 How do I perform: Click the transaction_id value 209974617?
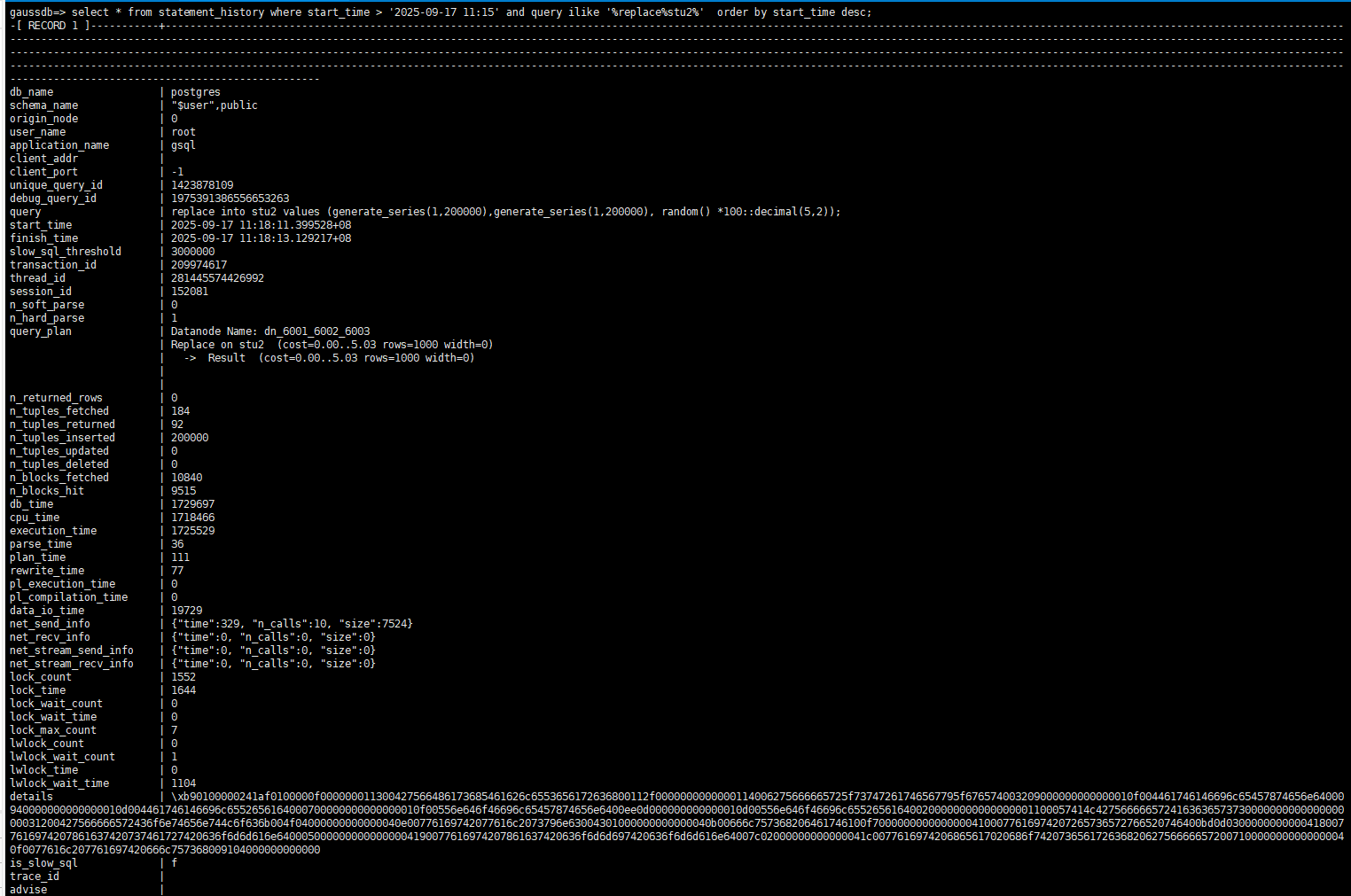pyautogui.click(x=199, y=265)
